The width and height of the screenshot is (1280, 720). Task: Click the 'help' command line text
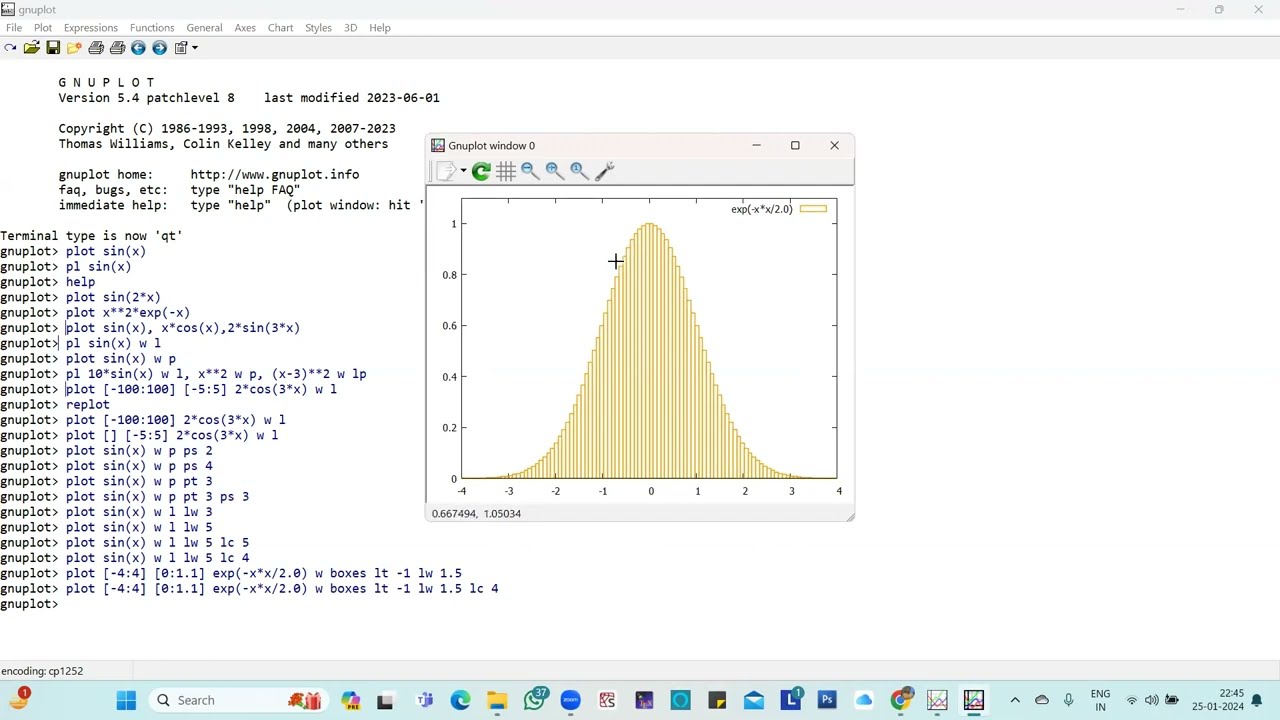80,282
